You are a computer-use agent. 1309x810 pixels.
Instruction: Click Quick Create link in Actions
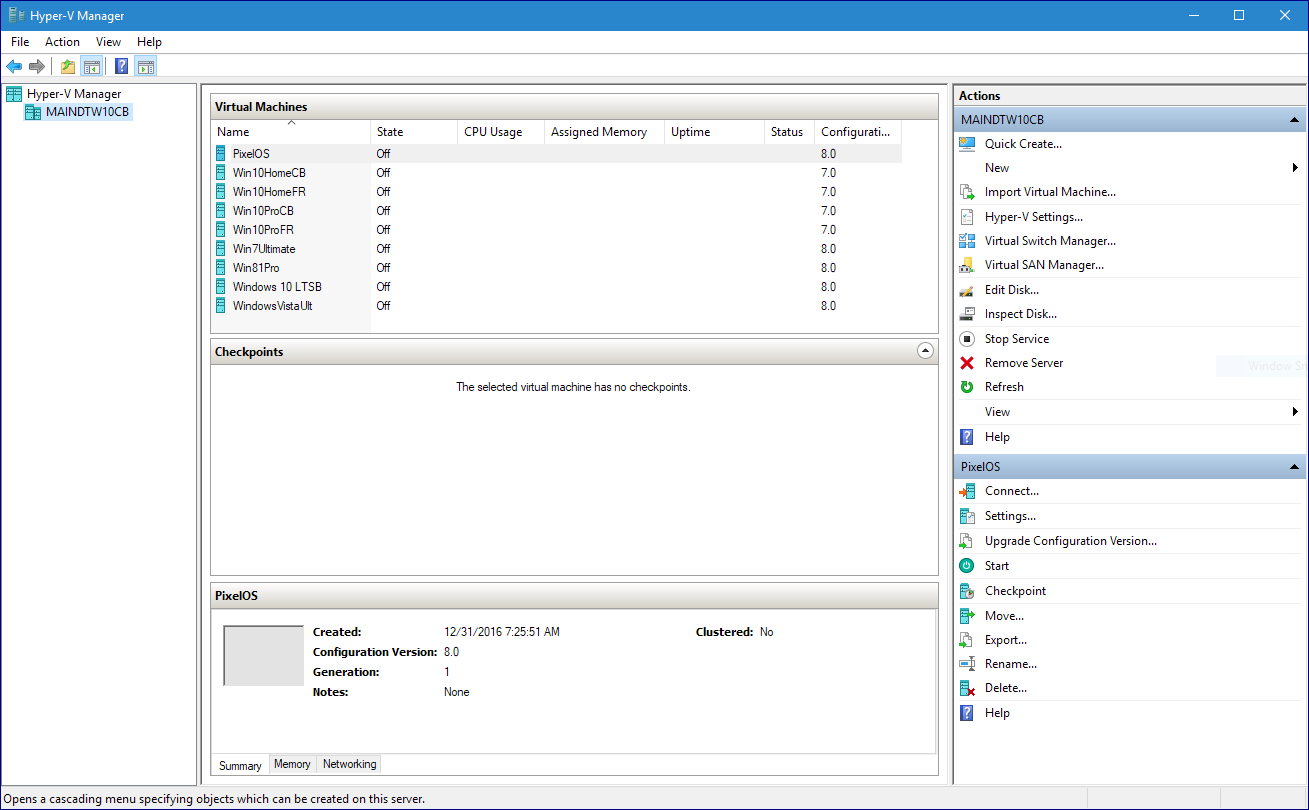(x=1023, y=144)
